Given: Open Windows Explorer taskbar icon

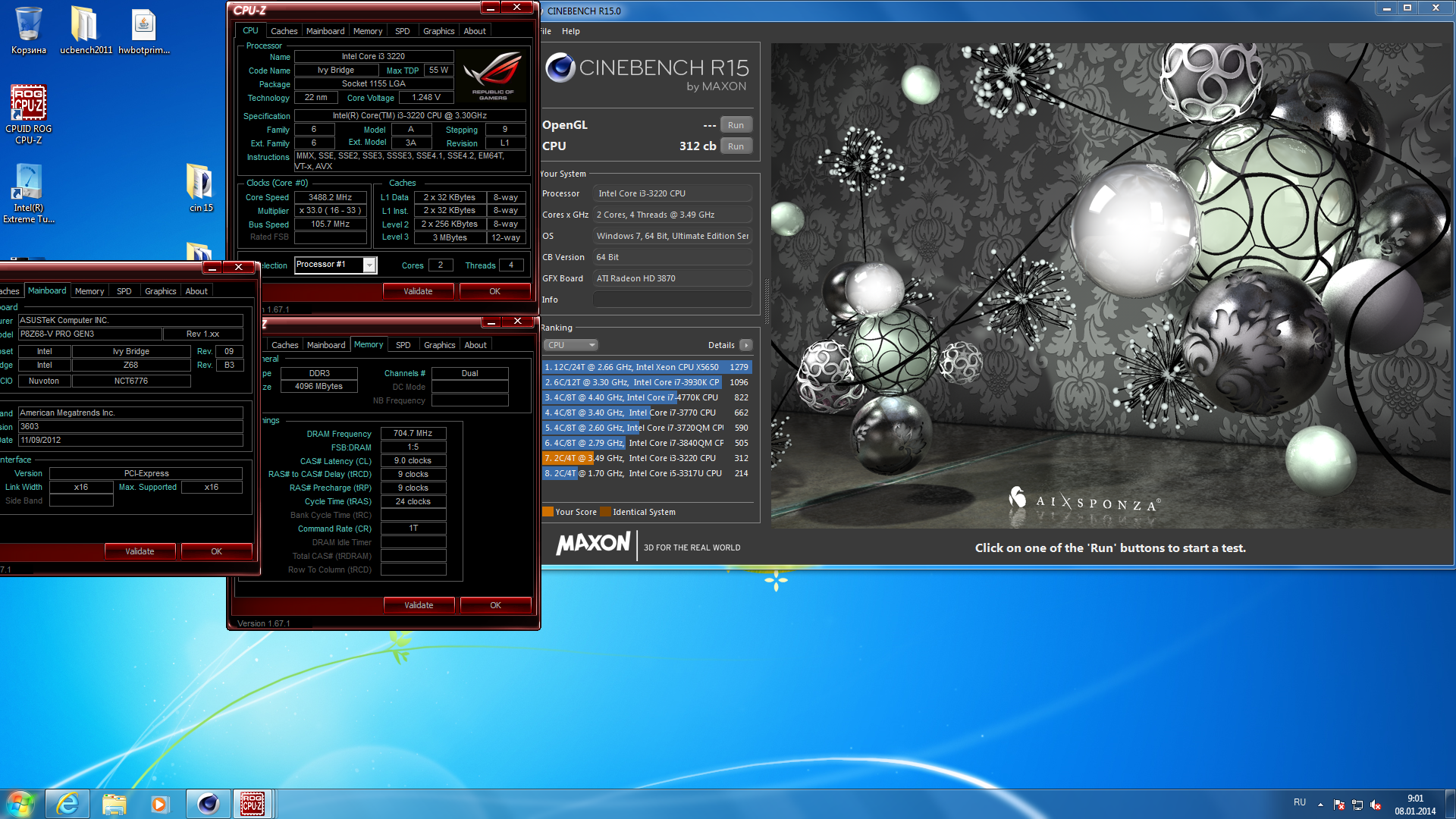Looking at the screenshot, I should tap(115, 804).
